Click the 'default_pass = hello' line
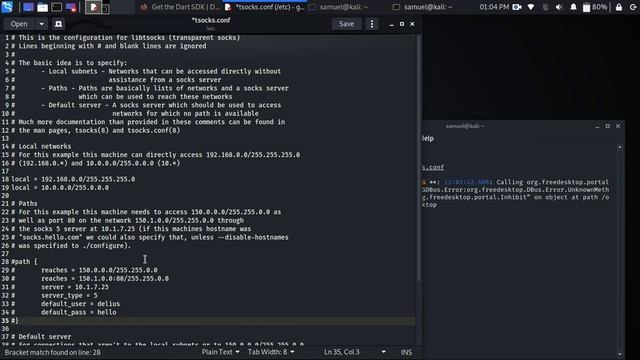This screenshot has height=360, width=640. 78,312
